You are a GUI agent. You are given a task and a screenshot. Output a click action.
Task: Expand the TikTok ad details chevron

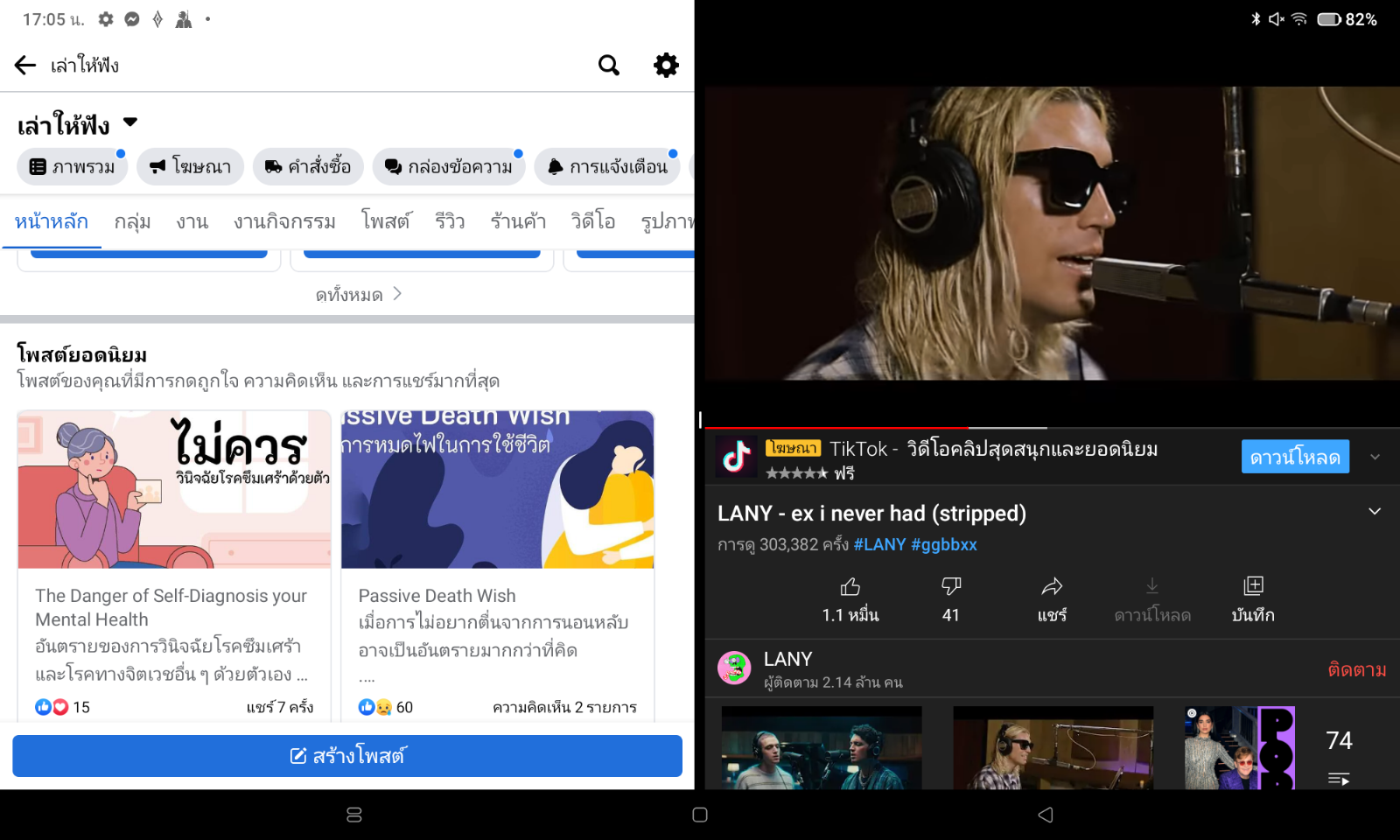point(1375,457)
